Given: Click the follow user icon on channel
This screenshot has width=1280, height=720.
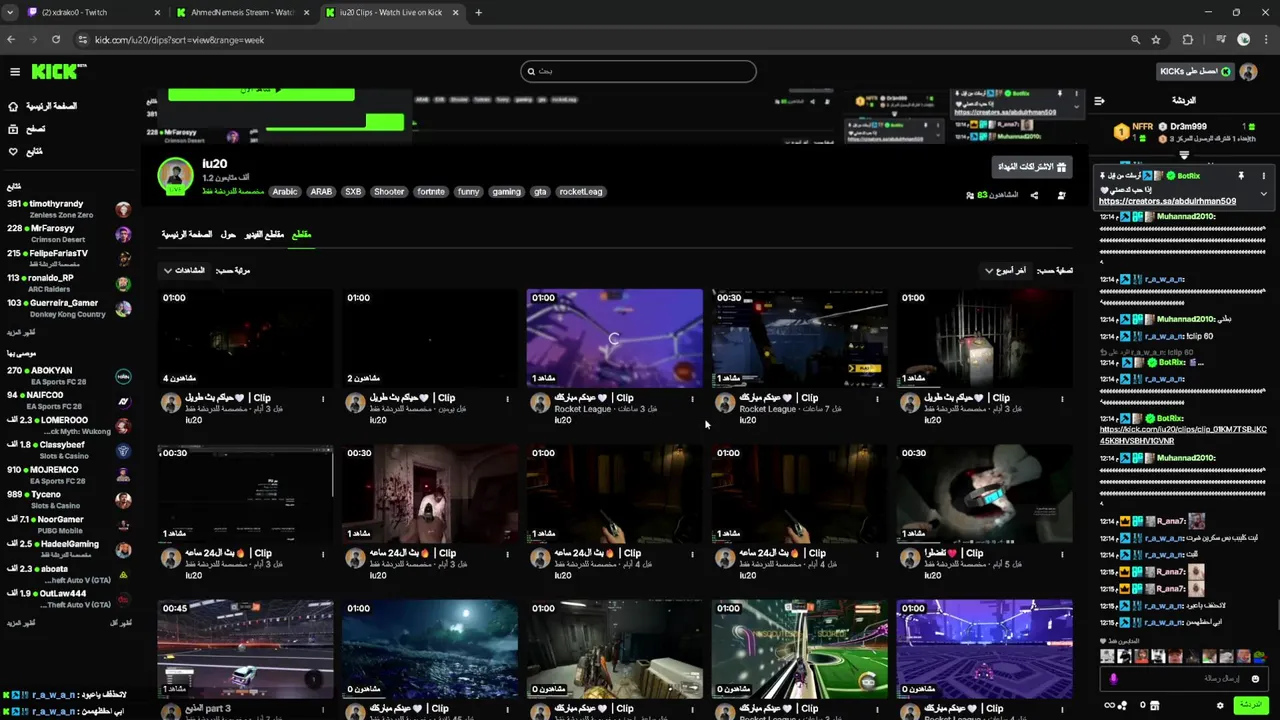Looking at the screenshot, I should tap(1061, 195).
